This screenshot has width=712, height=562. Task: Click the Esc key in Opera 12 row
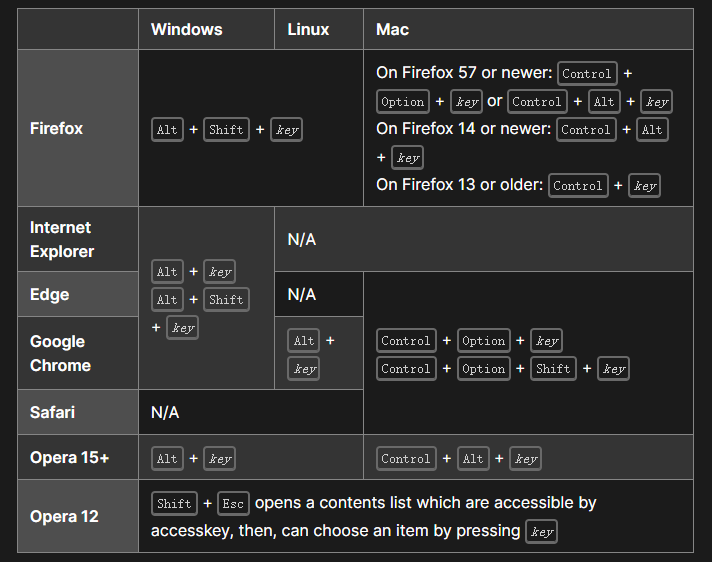pyautogui.click(x=233, y=504)
